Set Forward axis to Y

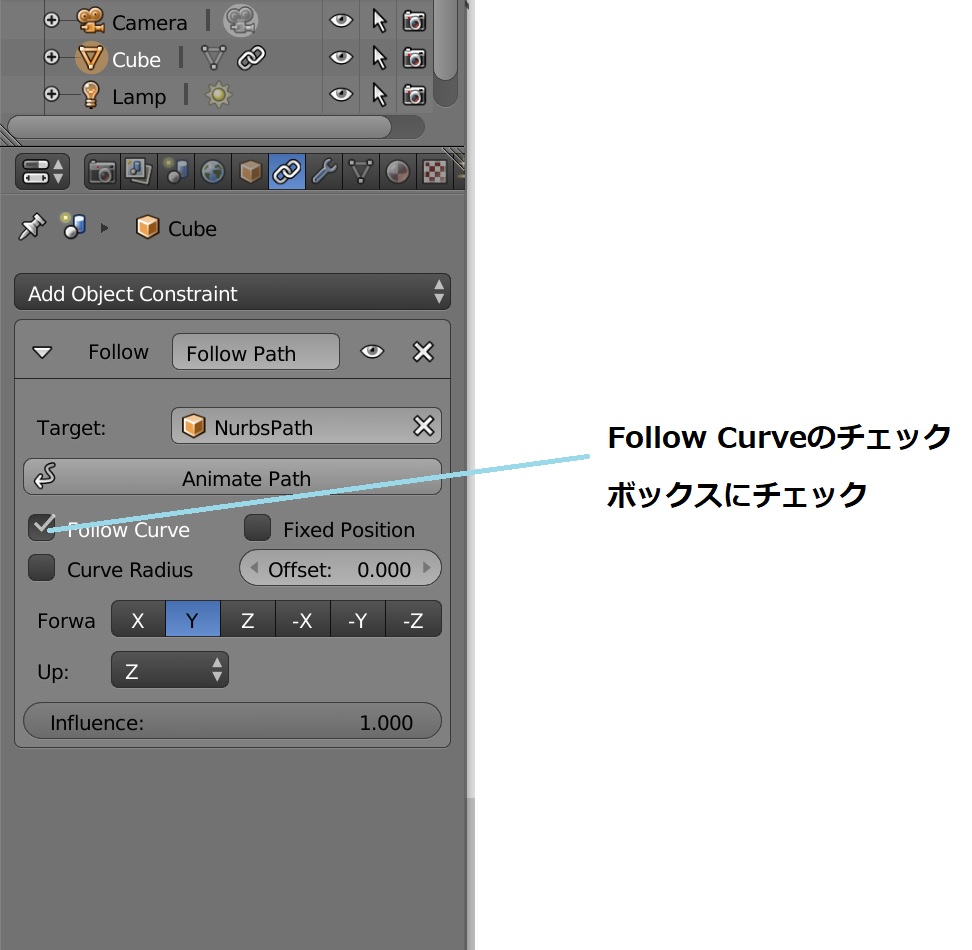click(193, 619)
